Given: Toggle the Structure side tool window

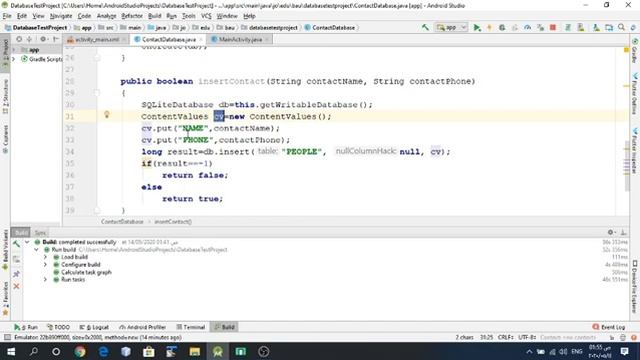Looking at the screenshot, I should pyautogui.click(x=5, y=96).
